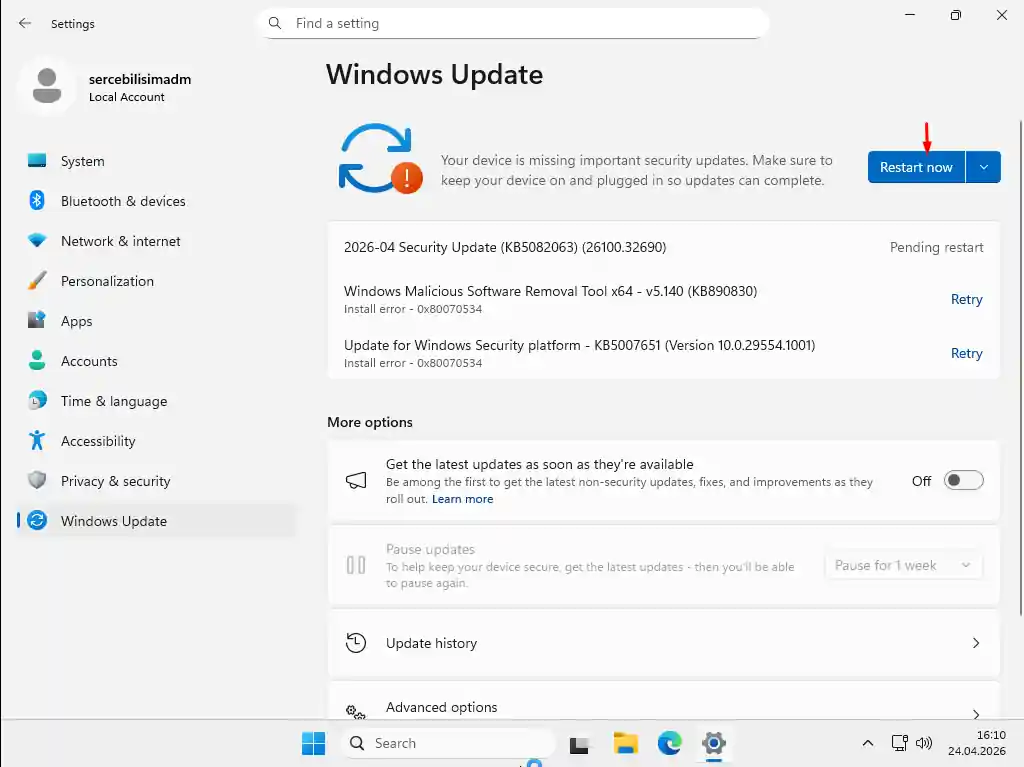1024x767 pixels.
Task: Click the Accounts person icon in sidebar
Action: tap(37, 361)
